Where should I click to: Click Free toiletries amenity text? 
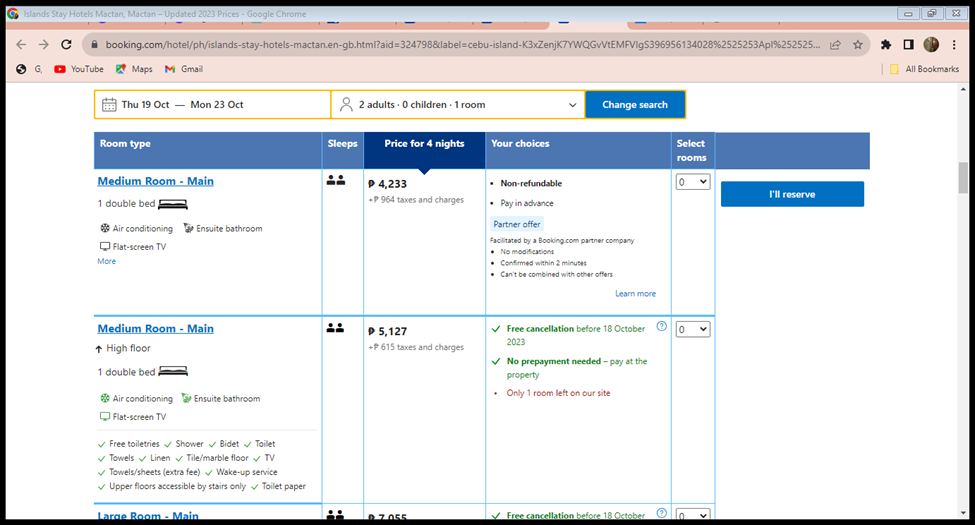pyautogui.click(x=134, y=444)
